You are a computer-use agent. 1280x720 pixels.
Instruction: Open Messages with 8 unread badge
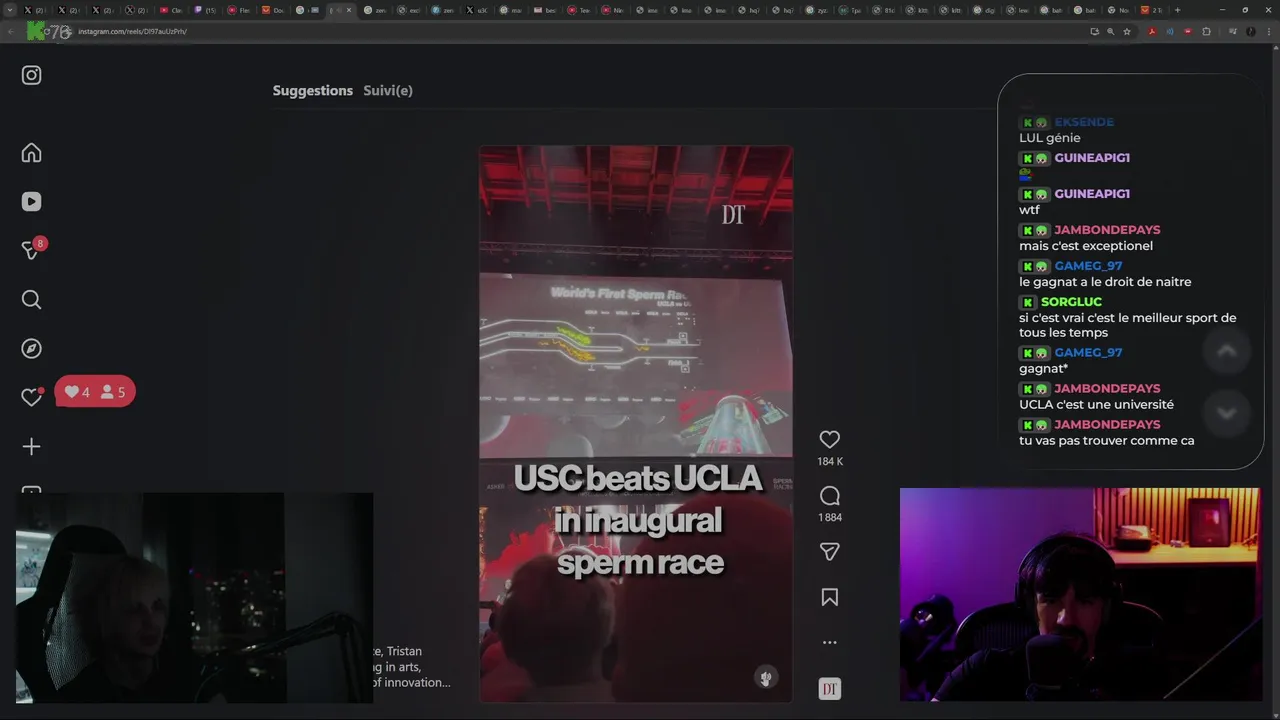point(32,250)
